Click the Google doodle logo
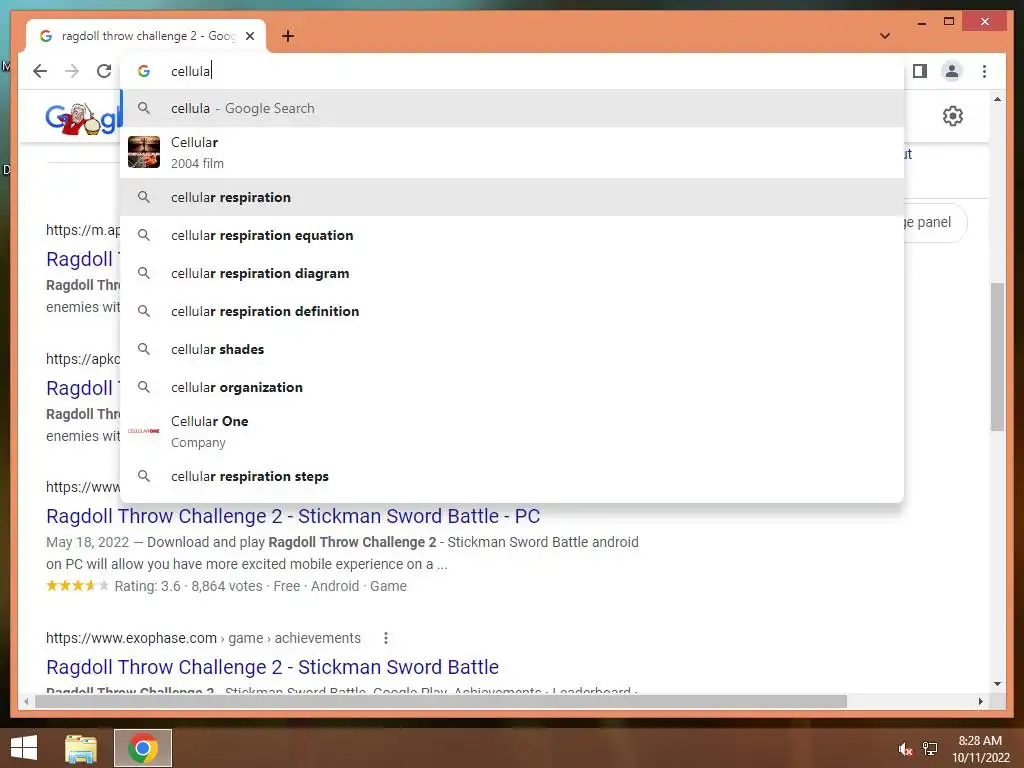1024x768 pixels. click(x=83, y=118)
